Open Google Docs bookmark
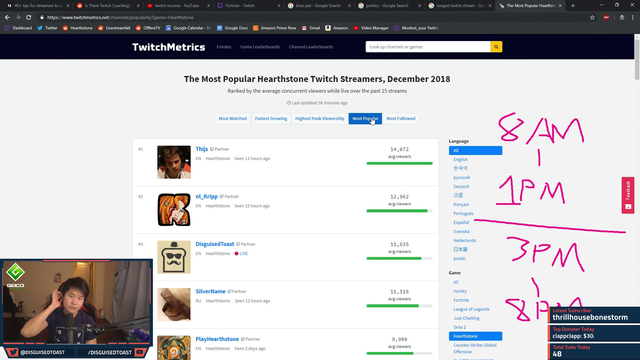This screenshot has width=640, height=360. (x=232, y=28)
